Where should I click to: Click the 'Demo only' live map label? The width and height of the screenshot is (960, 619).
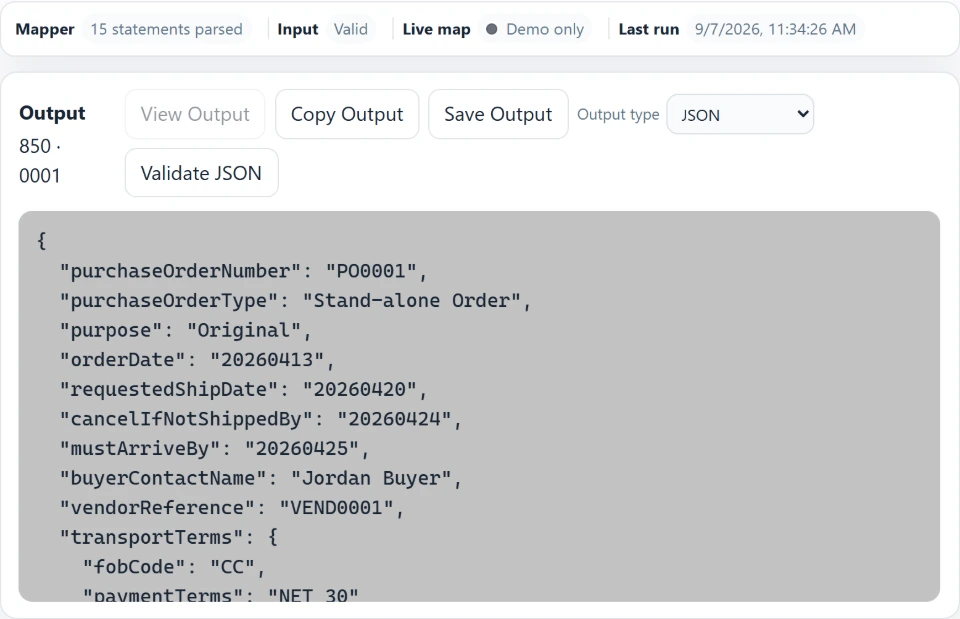coord(545,29)
